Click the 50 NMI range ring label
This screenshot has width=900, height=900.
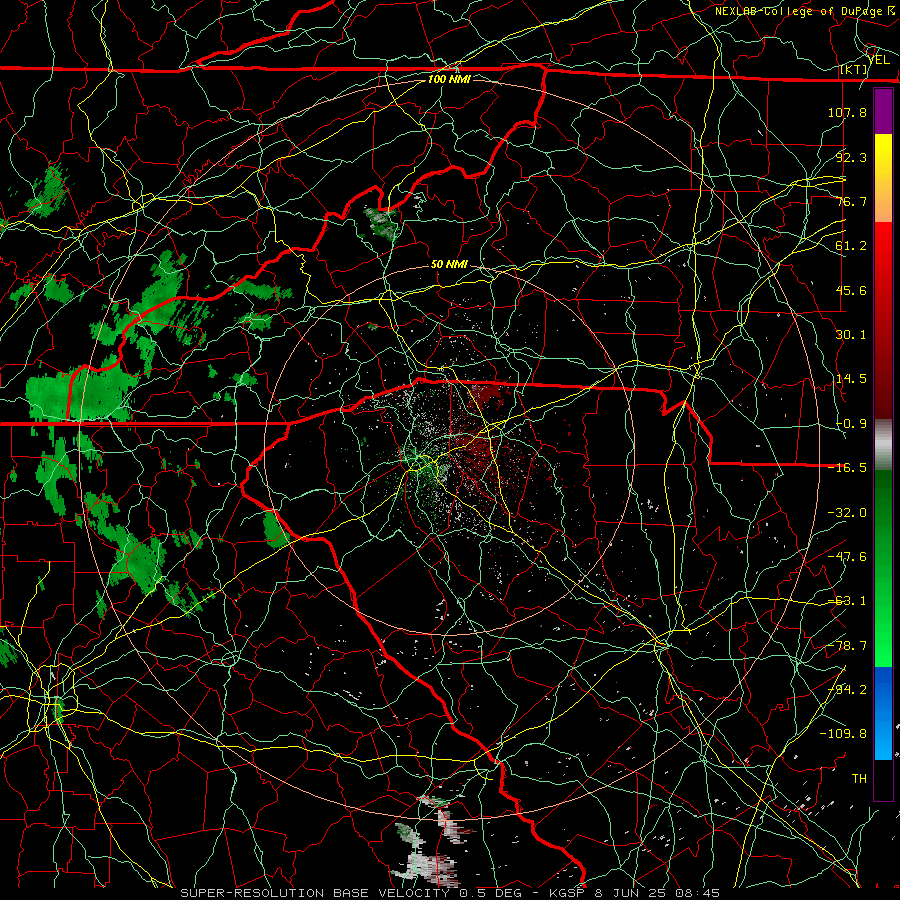[x=449, y=264]
